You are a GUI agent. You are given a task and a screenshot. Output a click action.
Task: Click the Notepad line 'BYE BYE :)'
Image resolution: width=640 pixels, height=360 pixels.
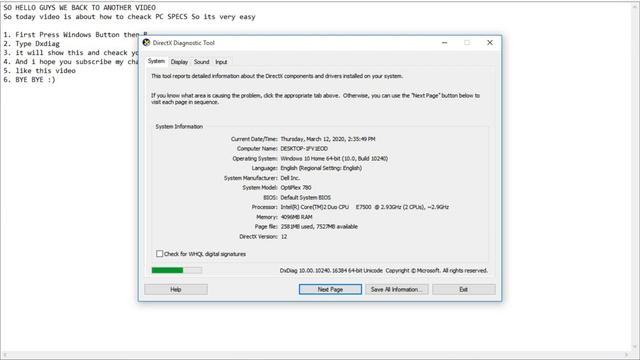tap(29, 80)
